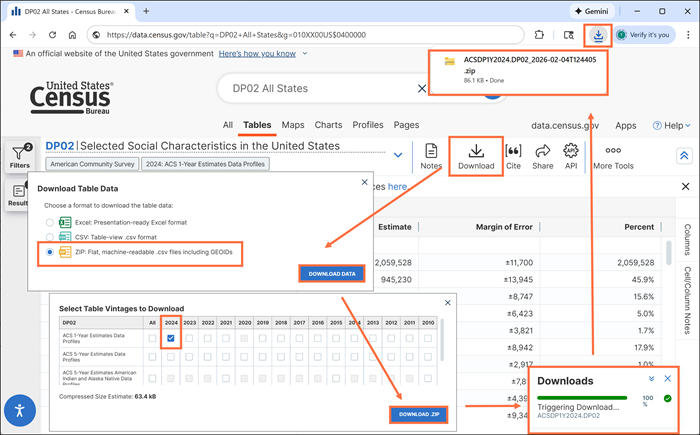Image resolution: width=700 pixels, height=435 pixels.
Task: Click the DOWNLOAD DATA button
Action: pos(332,274)
